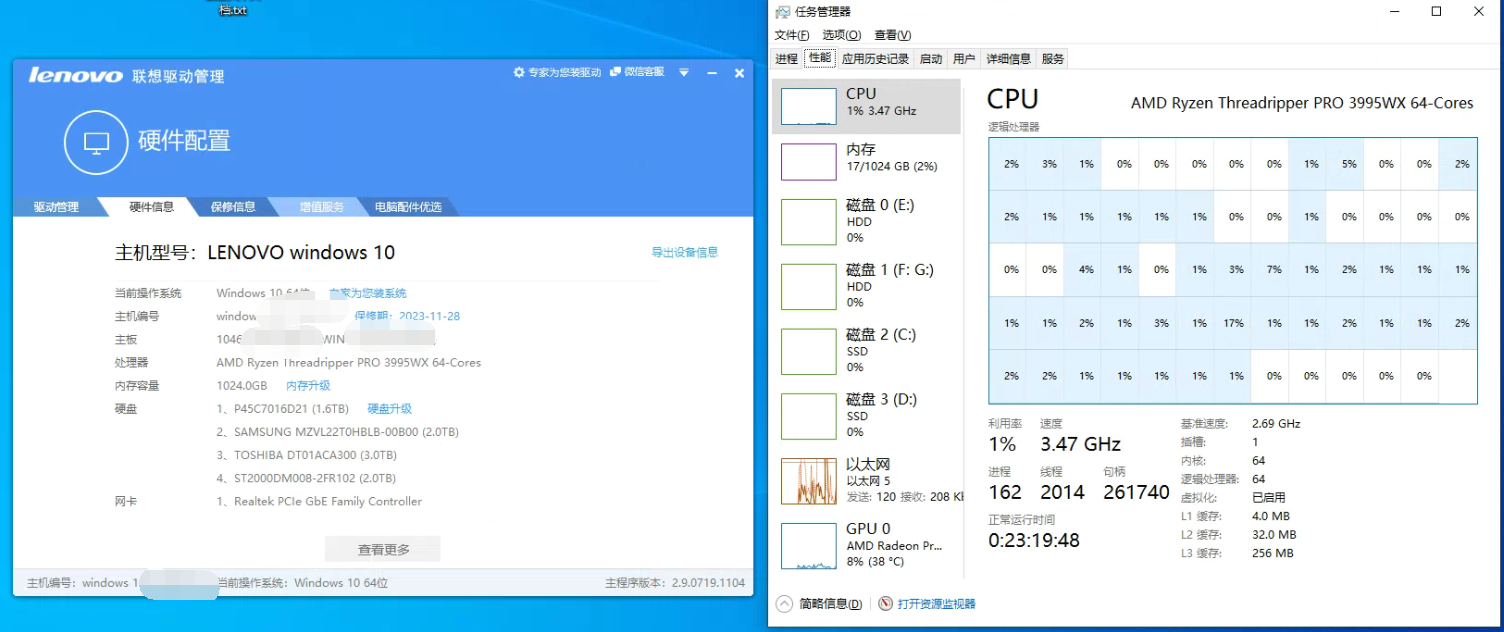This screenshot has width=1504, height=632.
Task: Click the SAMSUNG MZVL22T0HBLB disk entry
Action: click(x=338, y=432)
